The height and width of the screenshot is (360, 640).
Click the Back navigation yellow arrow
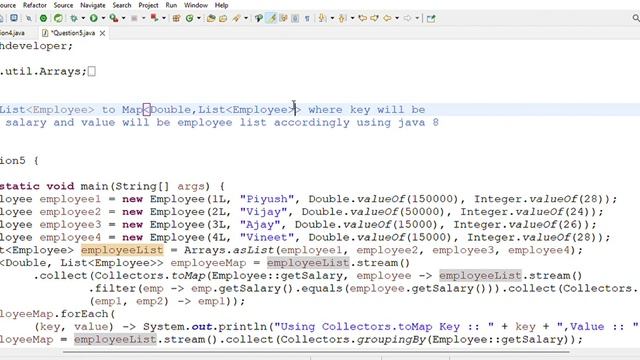(387, 18)
